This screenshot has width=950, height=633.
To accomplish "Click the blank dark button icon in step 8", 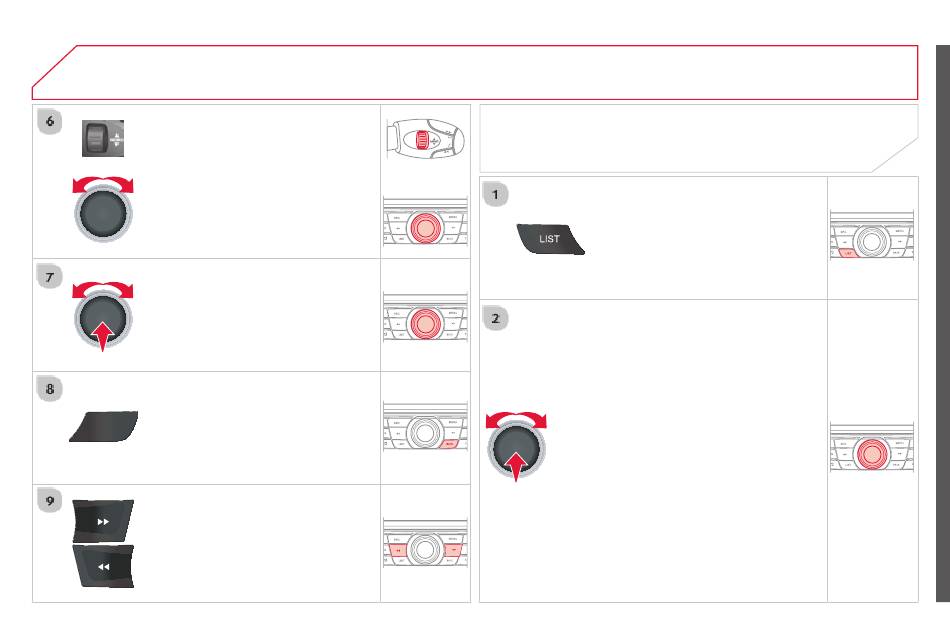I will (104, 426).
